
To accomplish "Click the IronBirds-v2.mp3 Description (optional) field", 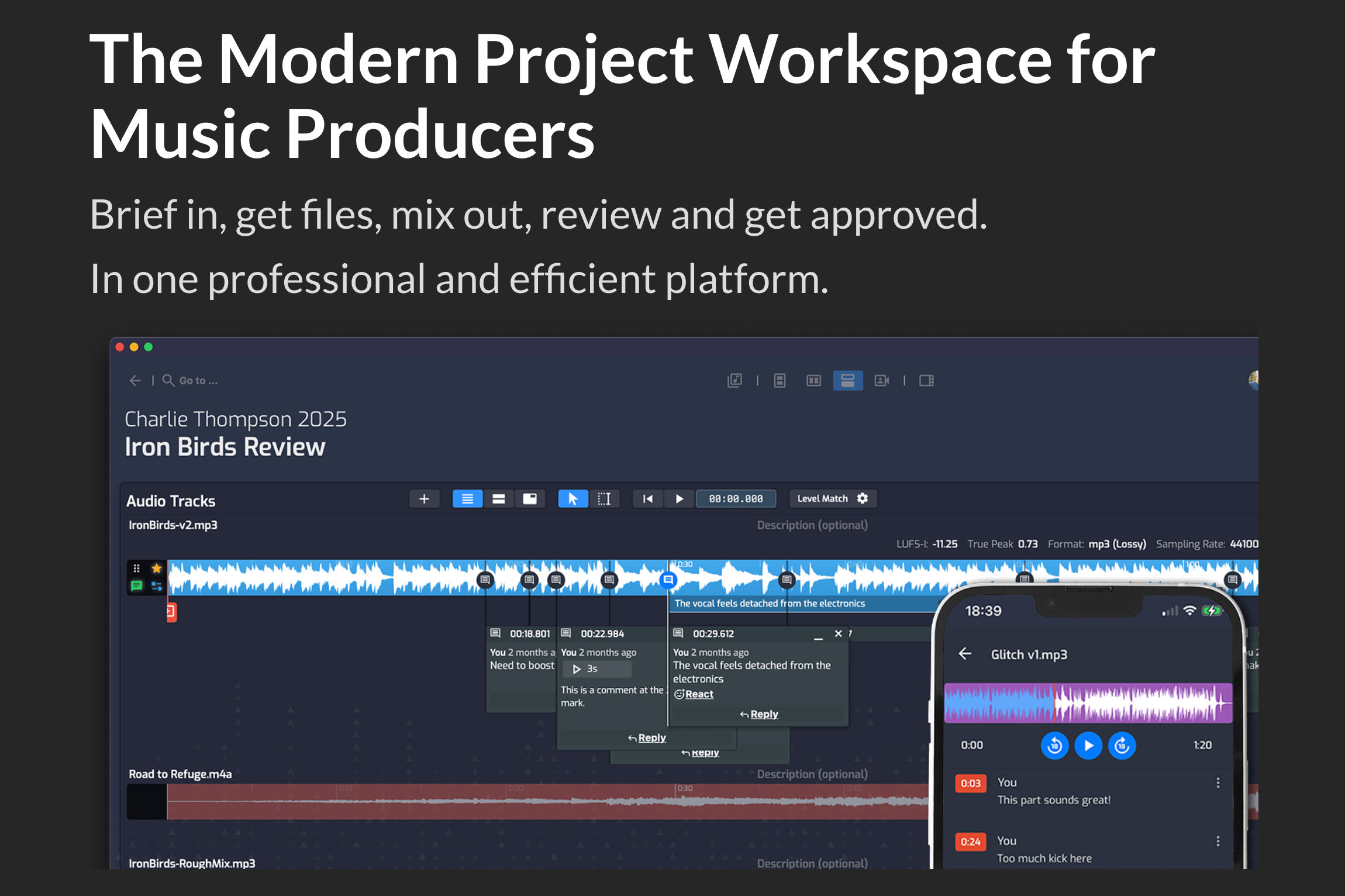I will (x=812, y=525).
